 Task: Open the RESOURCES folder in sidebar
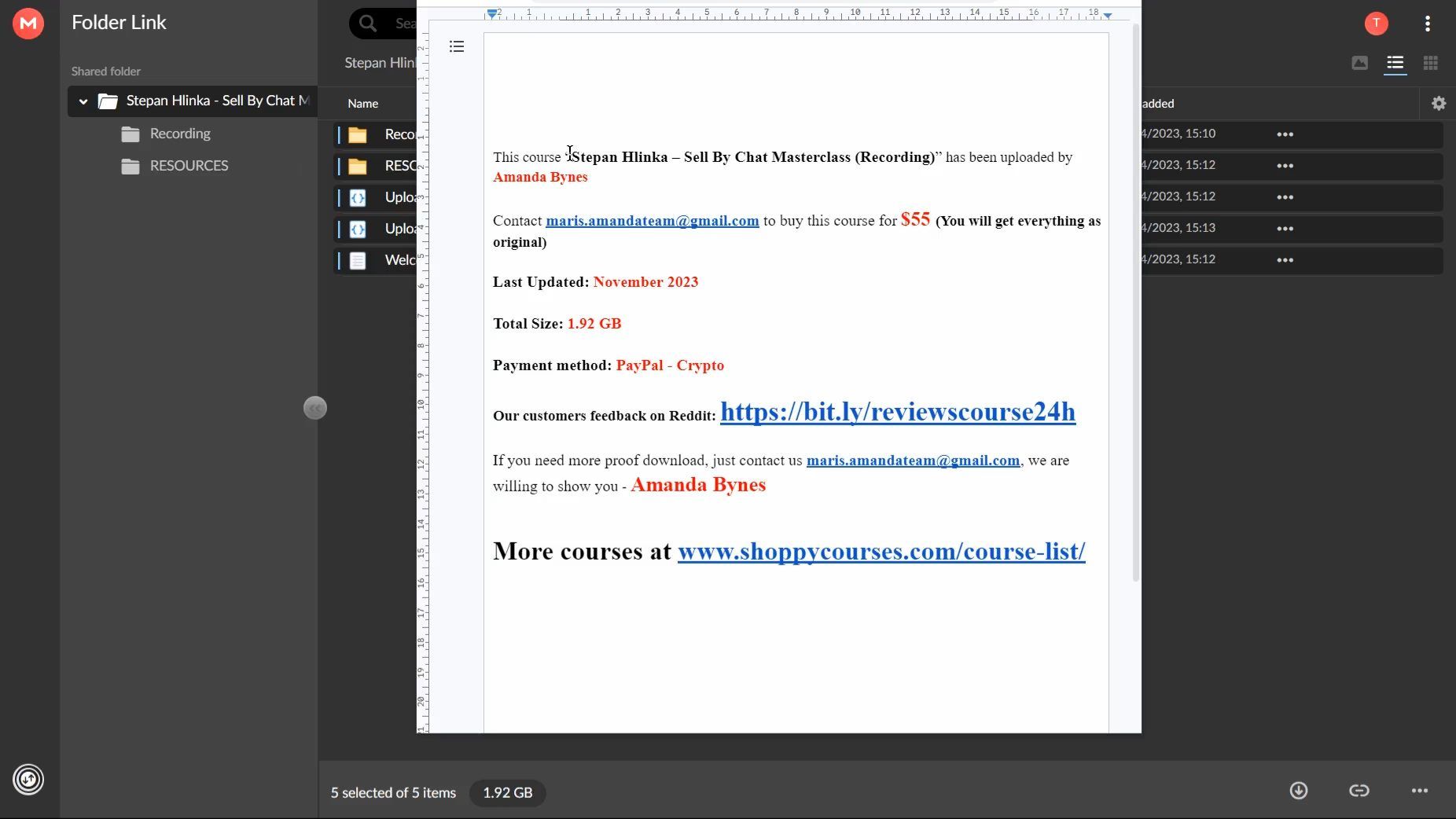coord(189,166)
